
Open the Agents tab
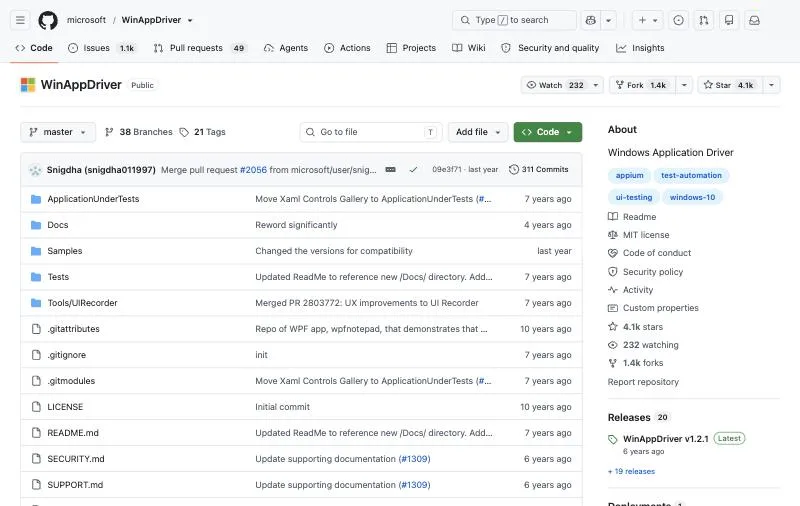[286, 48]
